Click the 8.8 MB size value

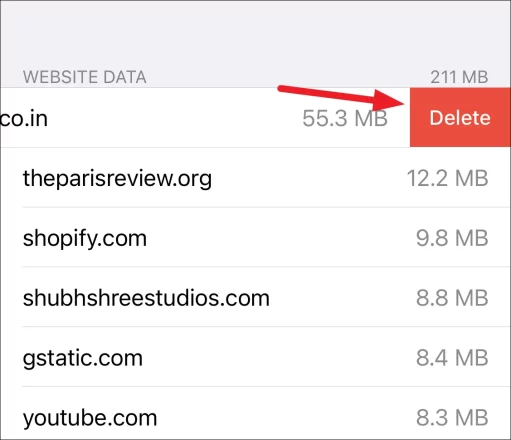click(x=452, y=298)
